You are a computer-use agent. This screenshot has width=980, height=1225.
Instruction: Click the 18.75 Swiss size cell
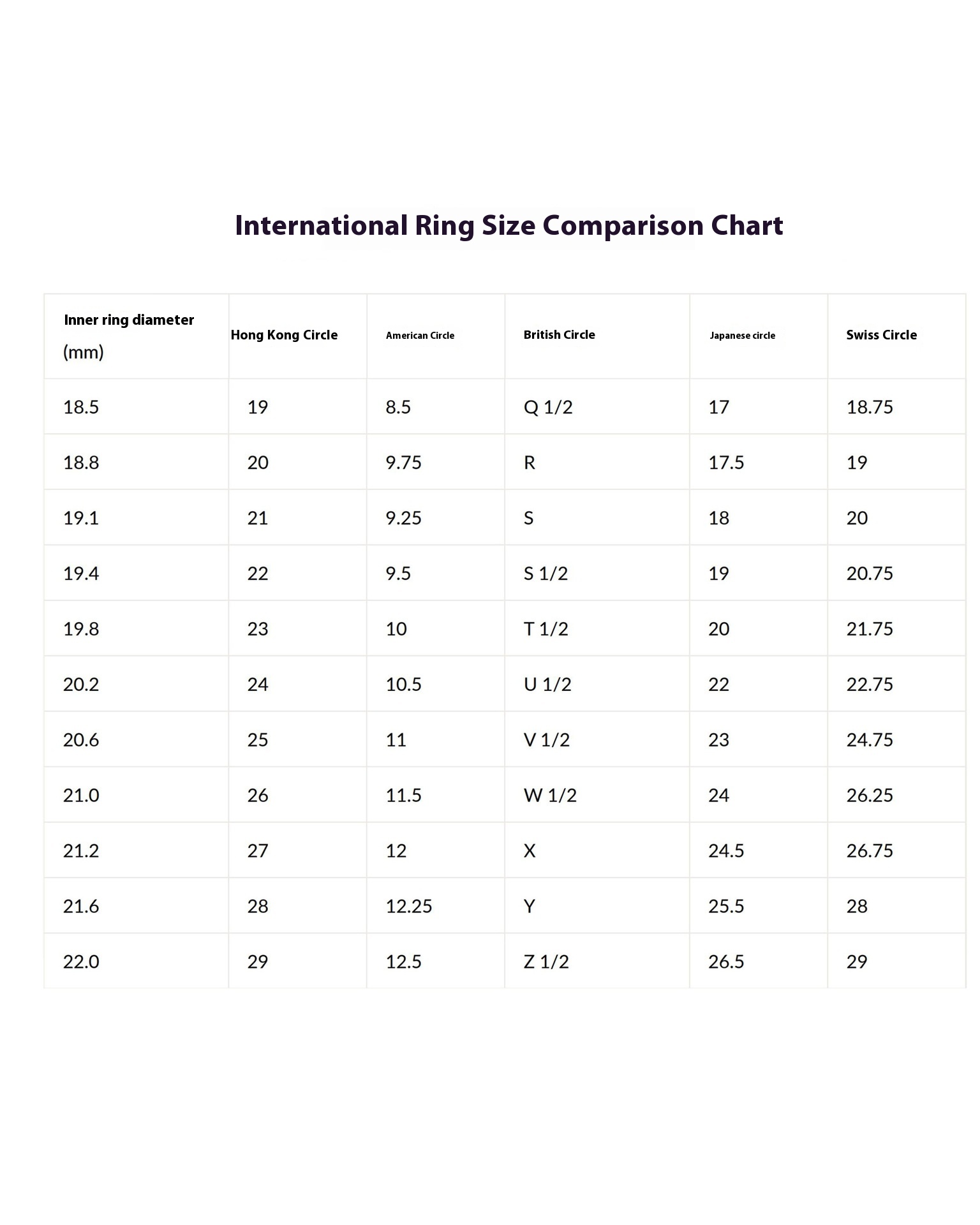coord(896,406)
